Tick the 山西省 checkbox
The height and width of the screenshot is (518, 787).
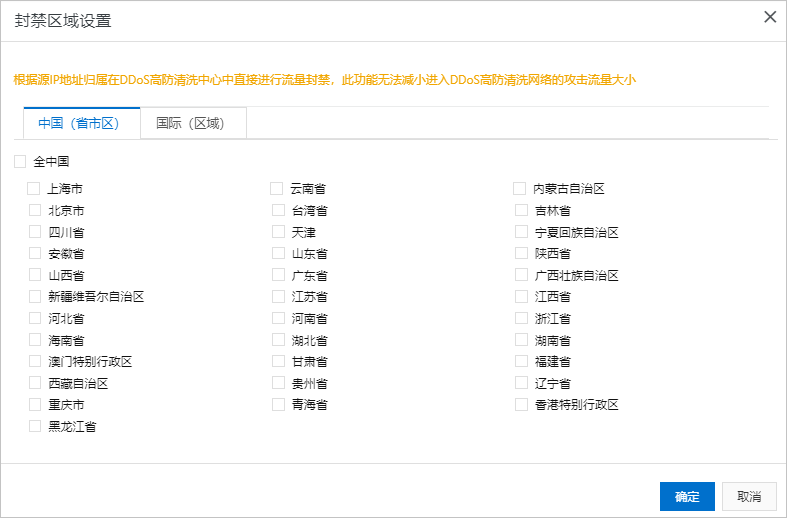click(35, 275)
